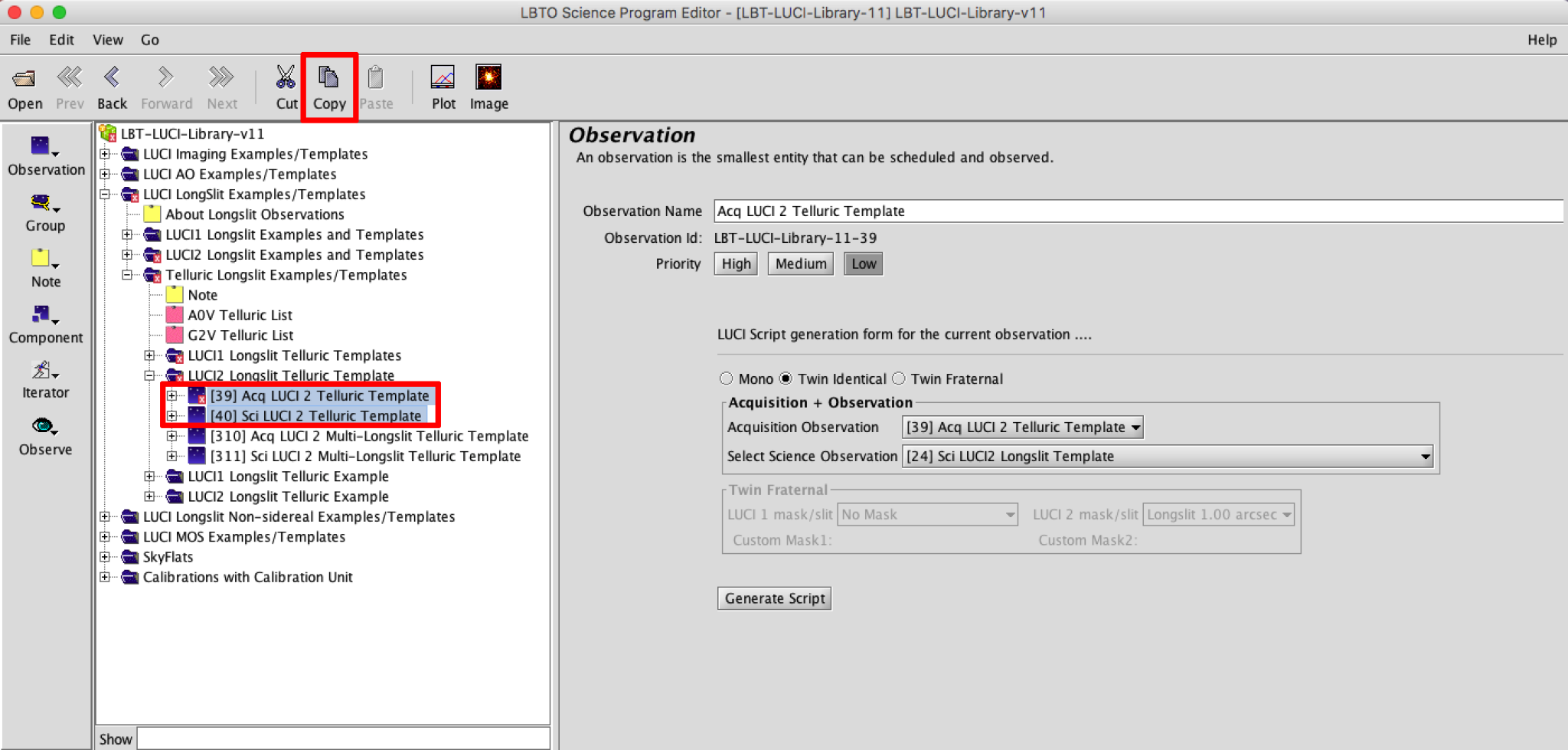This screenshot has height=750, width=1568.
Task: Expand LUCI1 Longslit Telluric Templates
Action: (149, 355)
